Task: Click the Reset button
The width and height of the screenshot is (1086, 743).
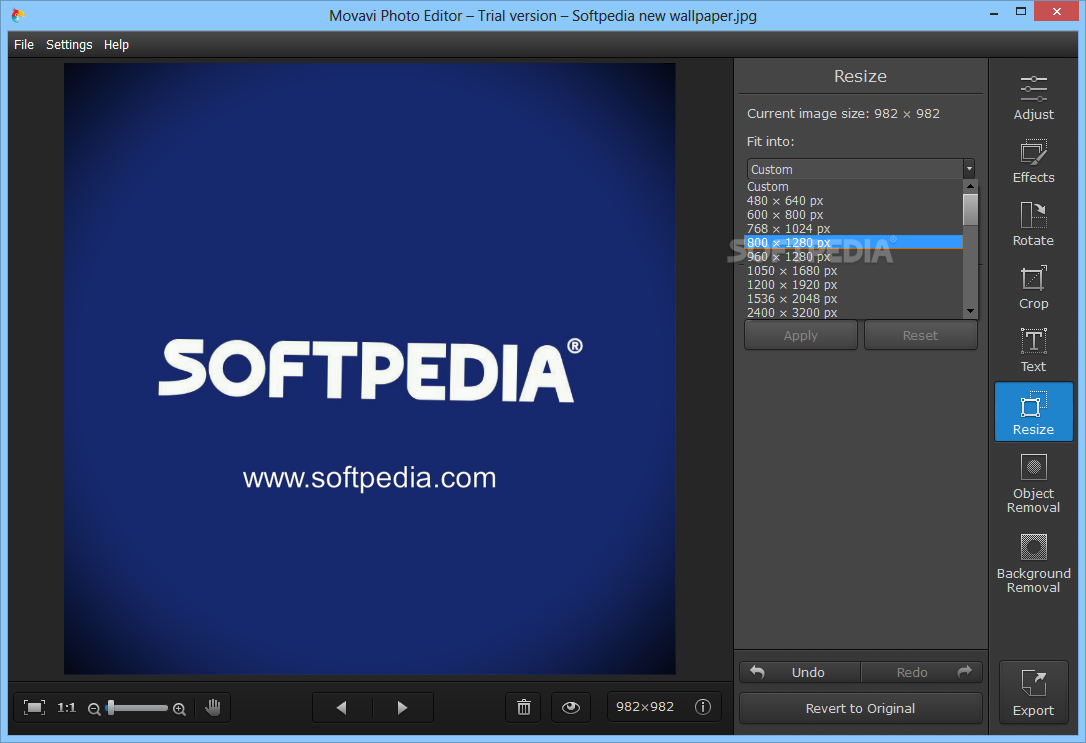Action: [920, 335]
